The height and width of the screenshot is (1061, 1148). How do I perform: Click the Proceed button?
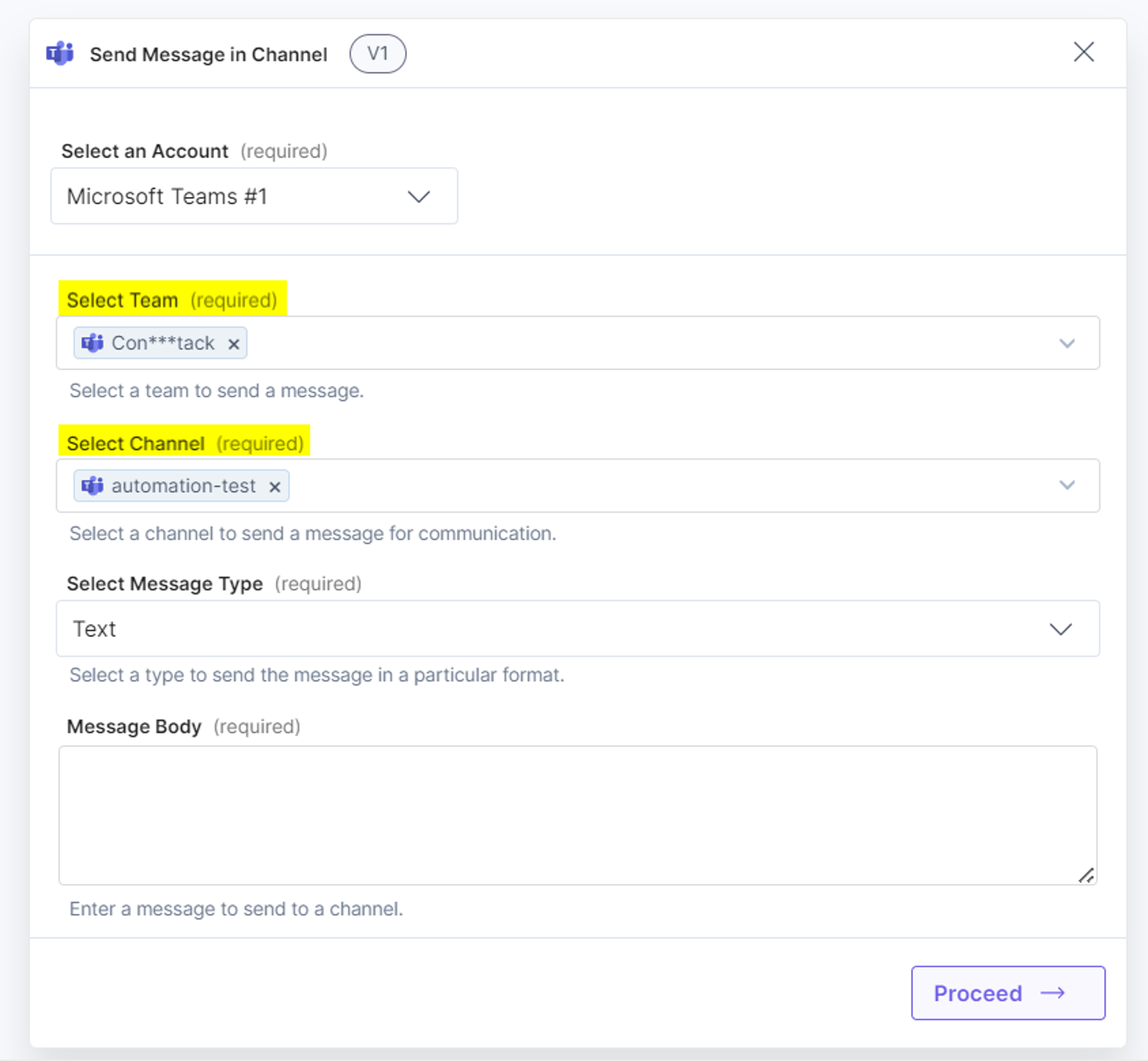1008,993
